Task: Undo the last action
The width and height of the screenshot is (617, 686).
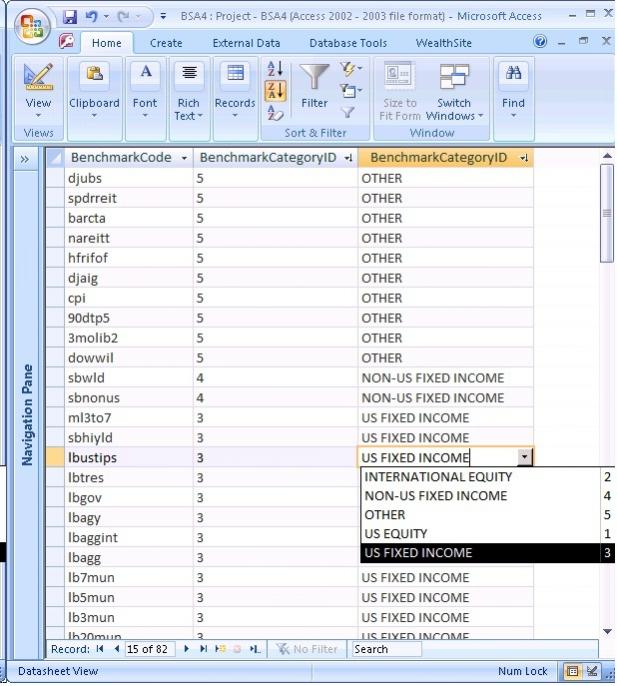Action: pyautogui.click(x=91, y=17)
